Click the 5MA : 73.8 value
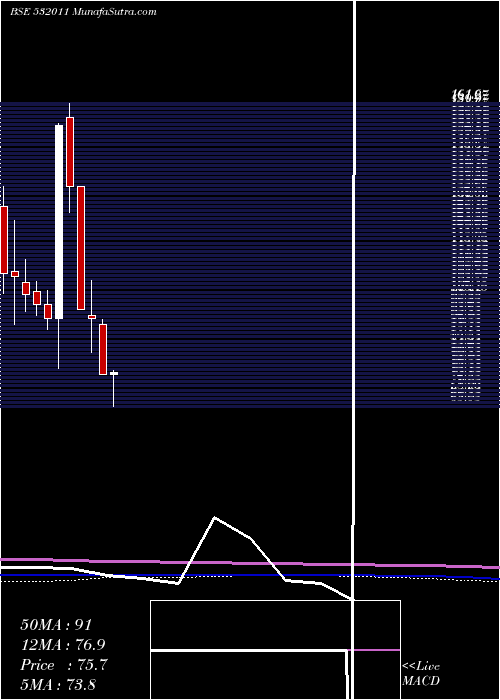 58,684
